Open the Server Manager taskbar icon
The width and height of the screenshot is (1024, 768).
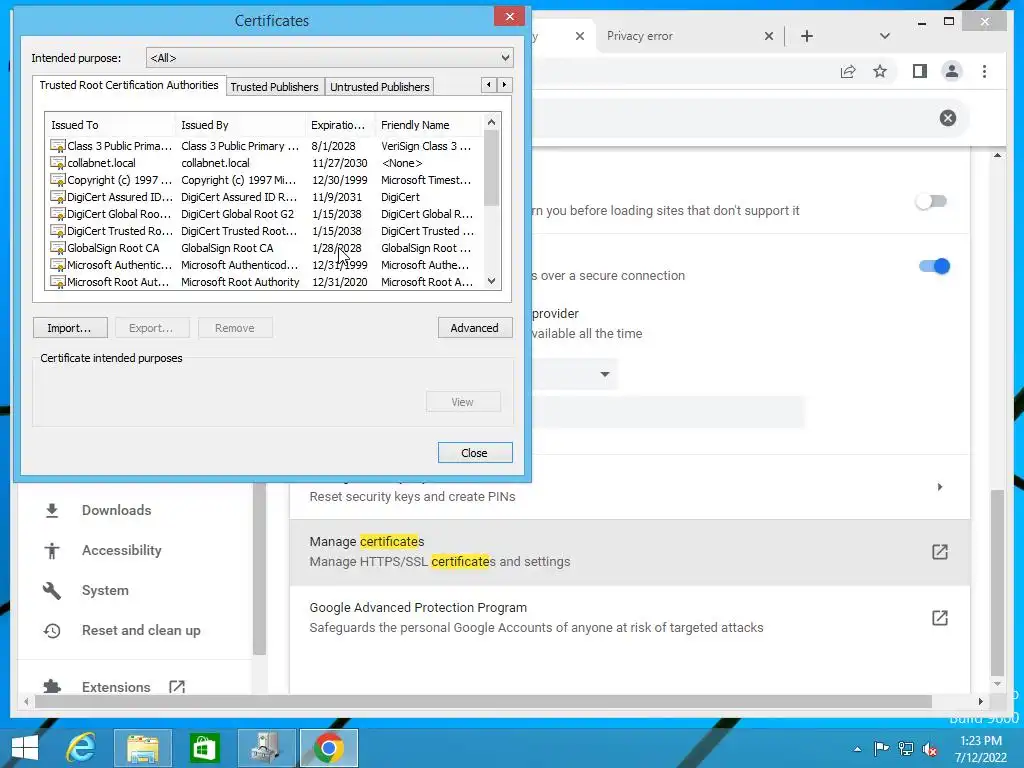pyautogui.click(x=266, y=747)
